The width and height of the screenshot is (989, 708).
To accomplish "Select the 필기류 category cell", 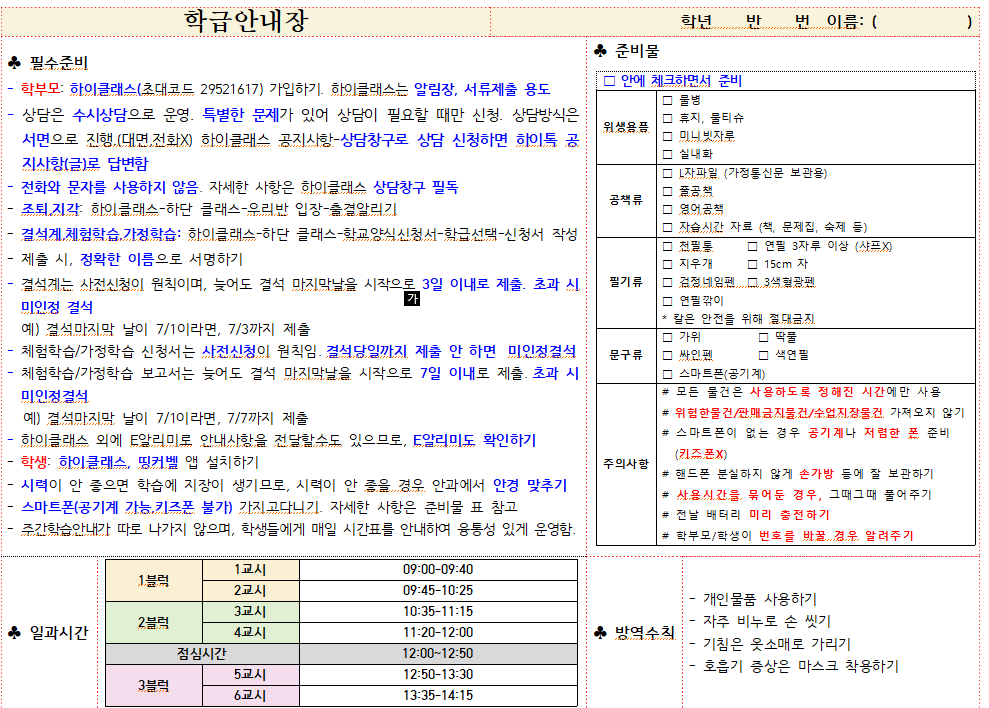I will click(626, 282).
